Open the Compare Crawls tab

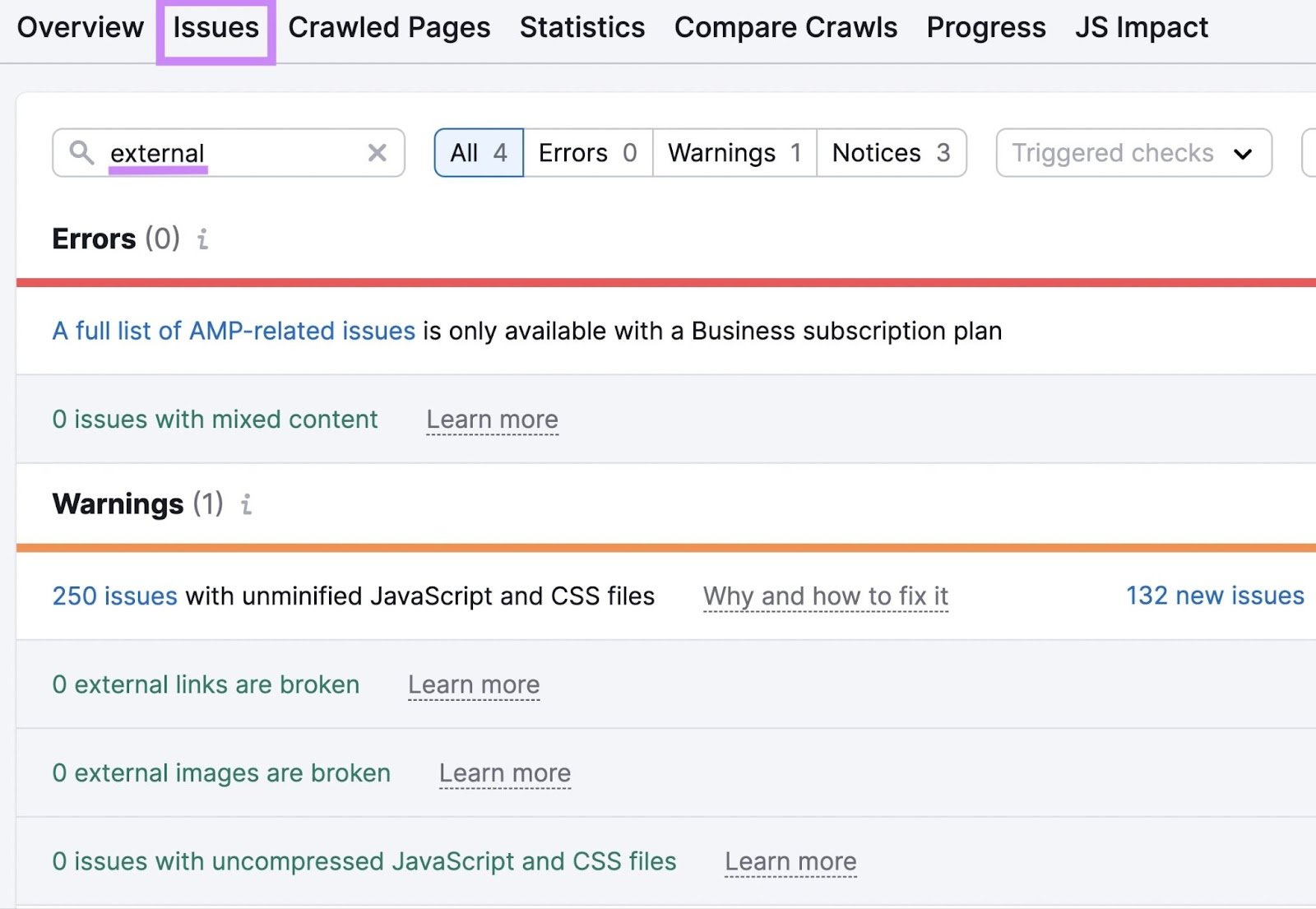(x=785, y=27)
